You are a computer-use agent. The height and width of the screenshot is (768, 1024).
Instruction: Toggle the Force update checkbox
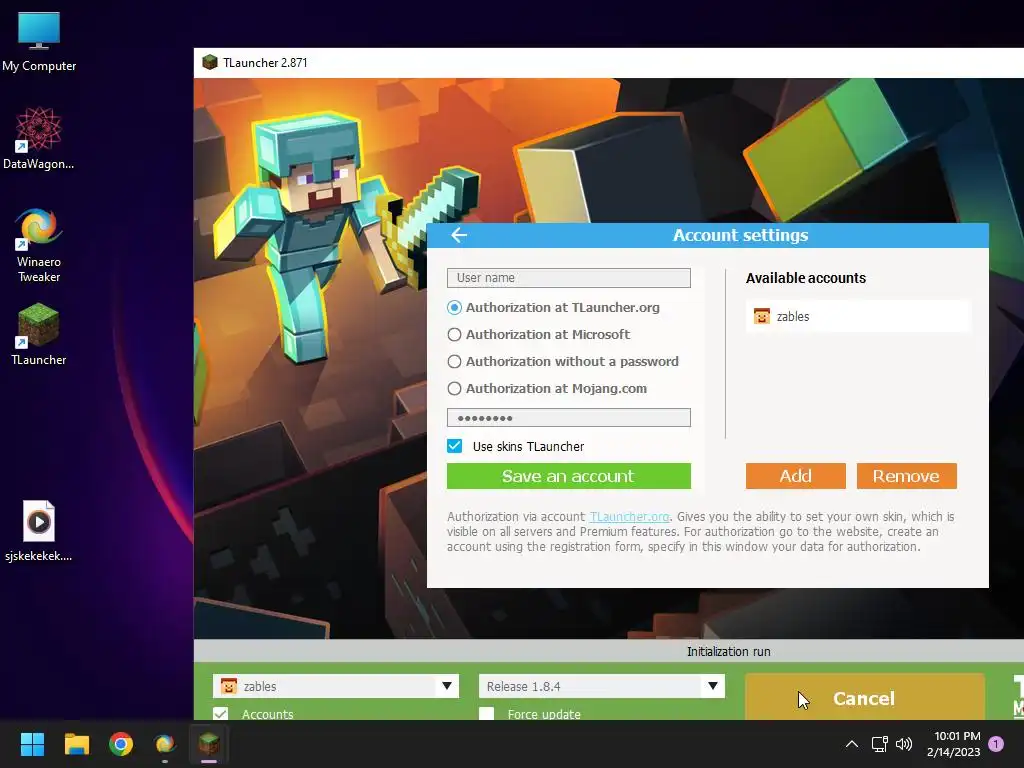tap(487, 714)
